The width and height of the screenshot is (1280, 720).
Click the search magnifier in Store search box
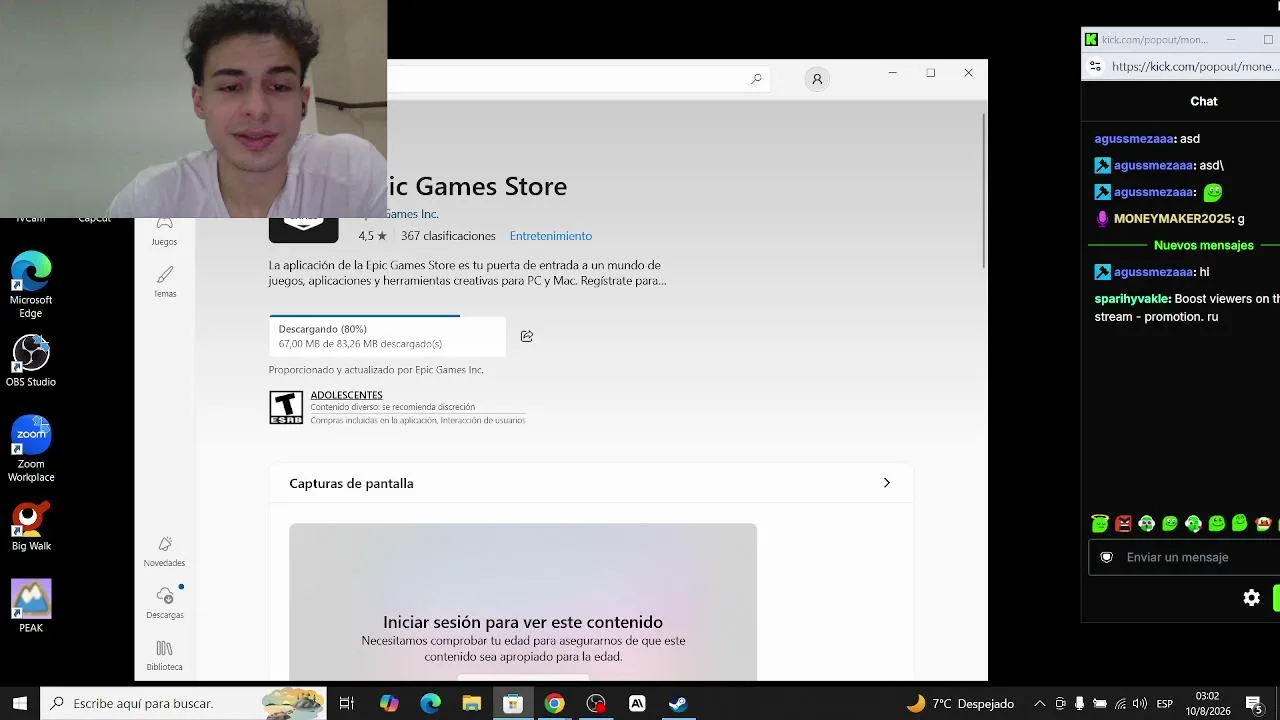click(756, 79)
